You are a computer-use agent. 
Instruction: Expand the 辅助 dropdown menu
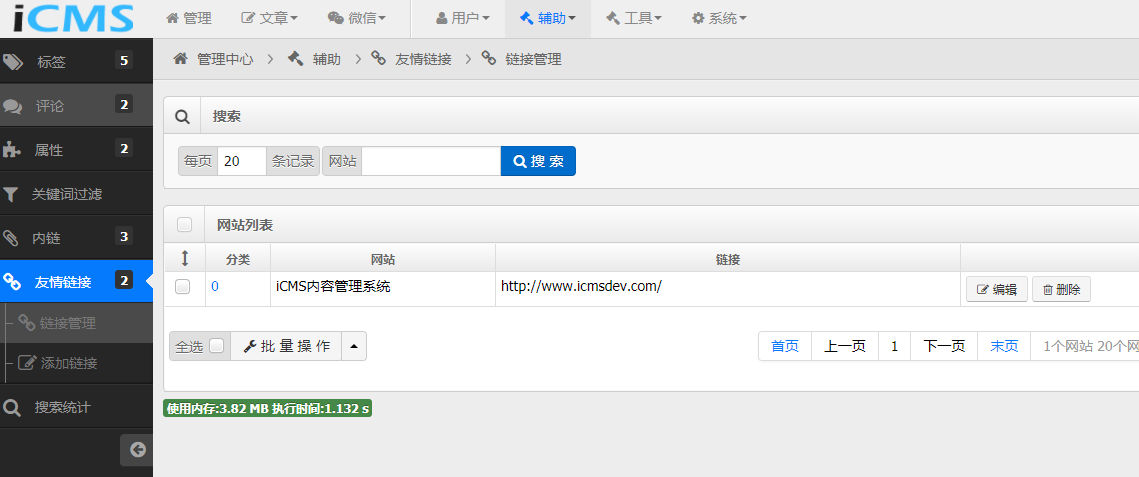tap(548, 18)
